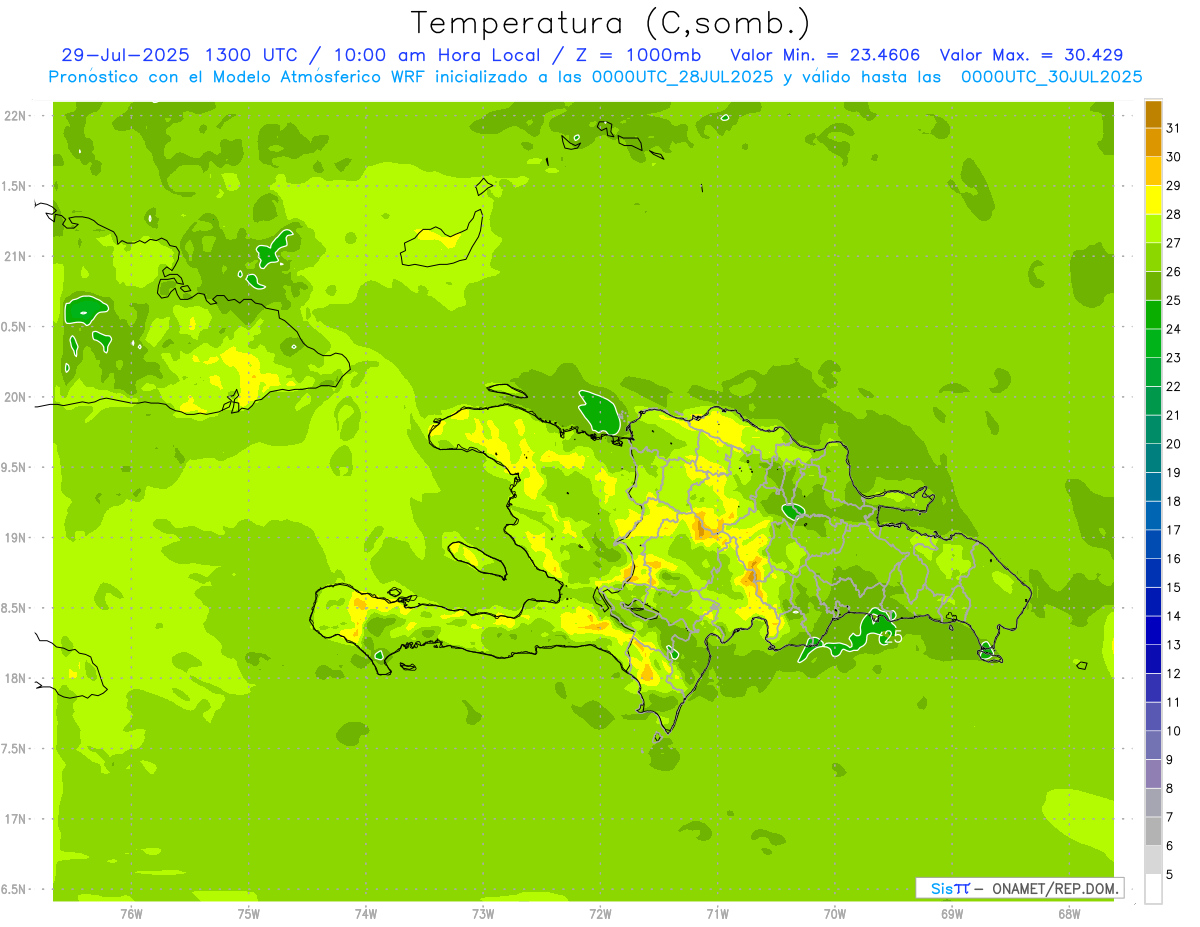Click "Valor Max. = 30.429" value

(x=1031, y=55)
